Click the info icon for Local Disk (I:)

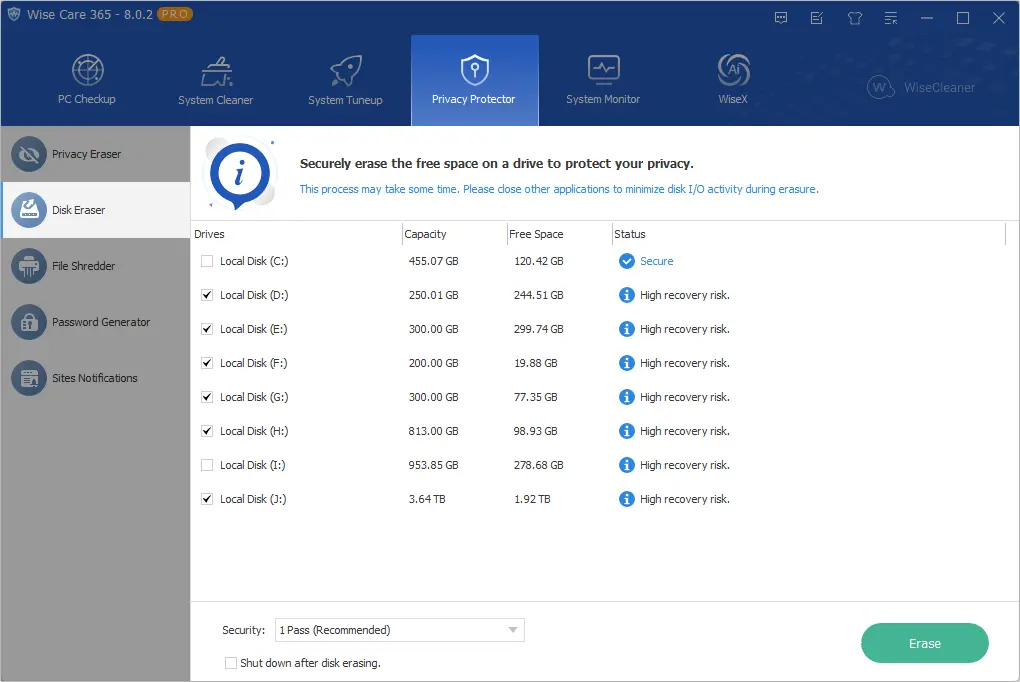(626, 465)
